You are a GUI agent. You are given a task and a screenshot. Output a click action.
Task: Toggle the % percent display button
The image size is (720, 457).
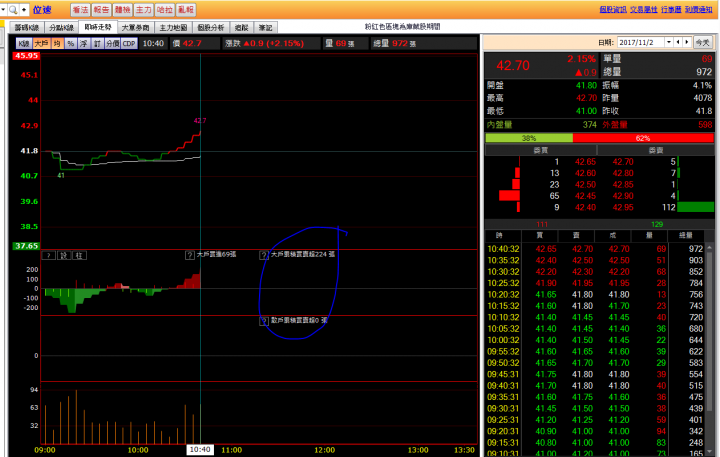(70, 44)
